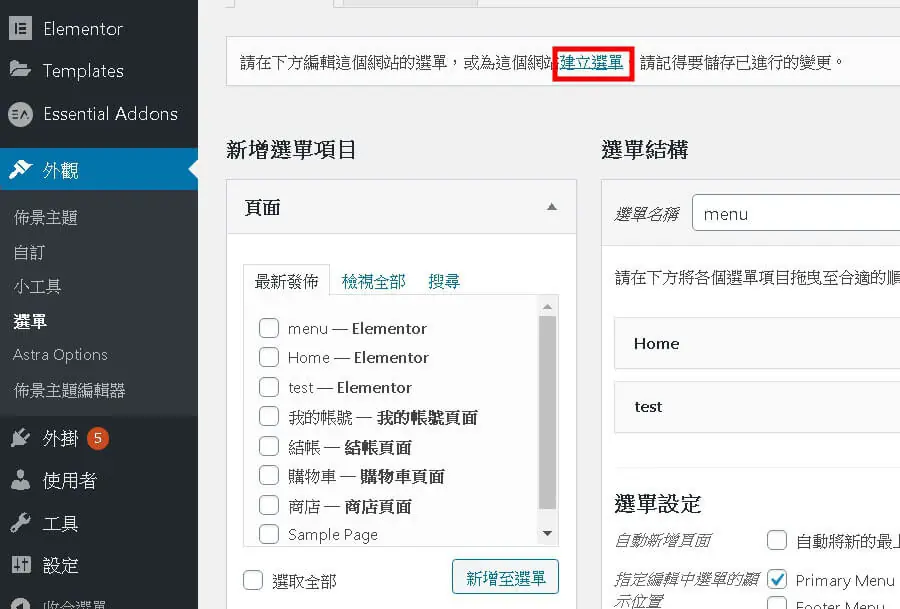Check the menu — Elementor page
The height and width of the screenshot is (609, 900).
click(x=269, y=328)
